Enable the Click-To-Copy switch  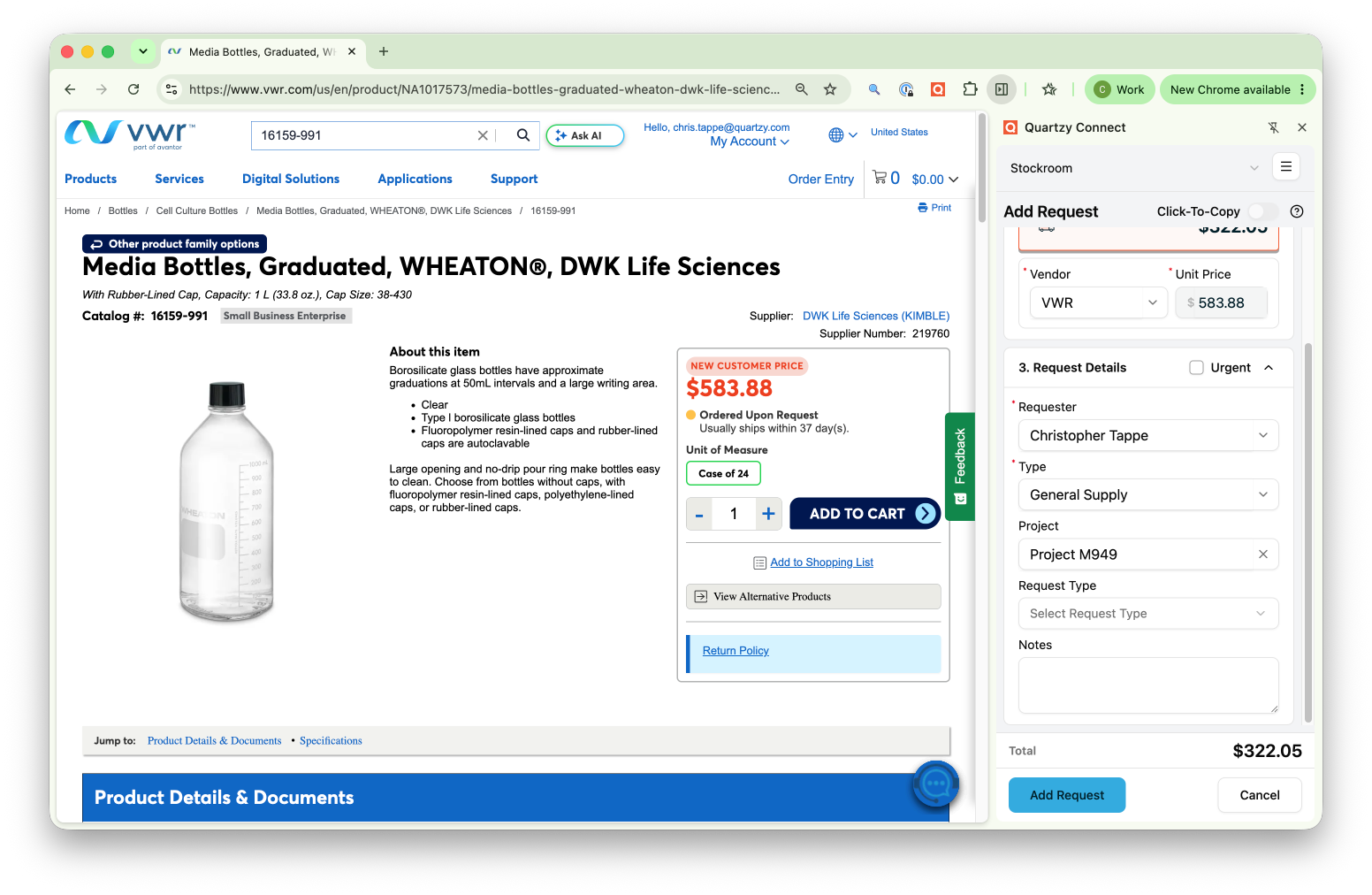tap(1263, 211)
